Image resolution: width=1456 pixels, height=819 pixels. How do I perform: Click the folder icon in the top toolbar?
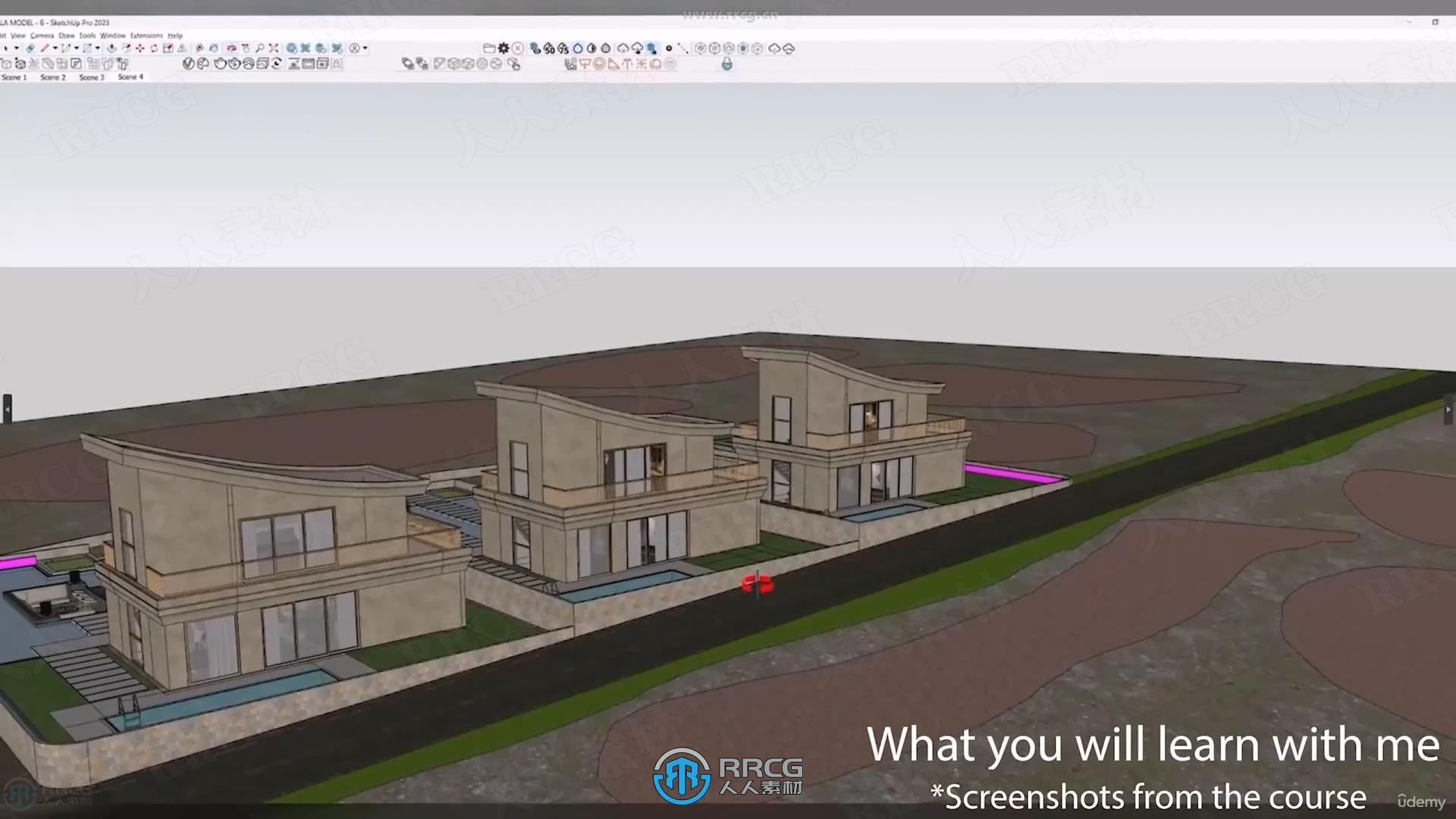tap(489, 48)
